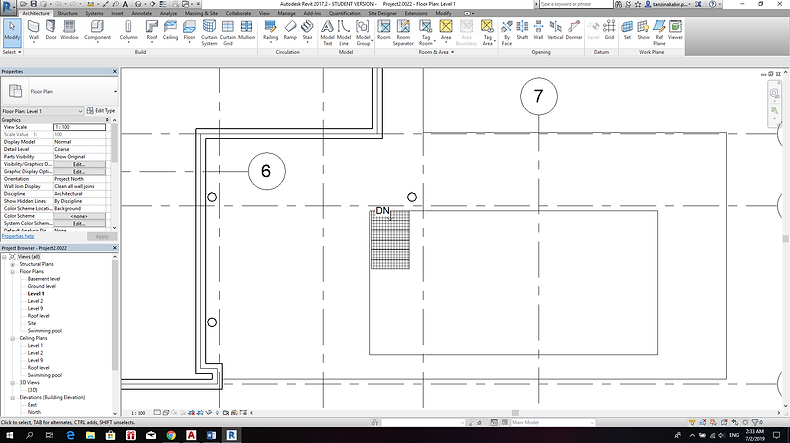Click the Revit application menu button

8,7
